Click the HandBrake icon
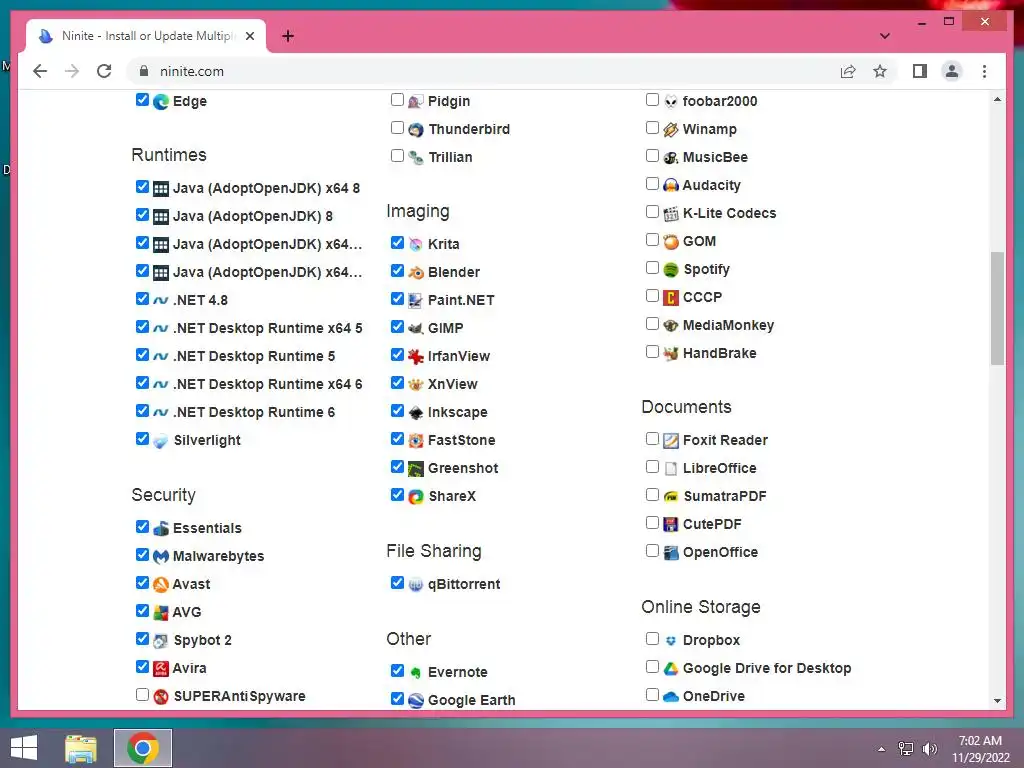Viewport: 1024px width, 768px height. [671, 354]
